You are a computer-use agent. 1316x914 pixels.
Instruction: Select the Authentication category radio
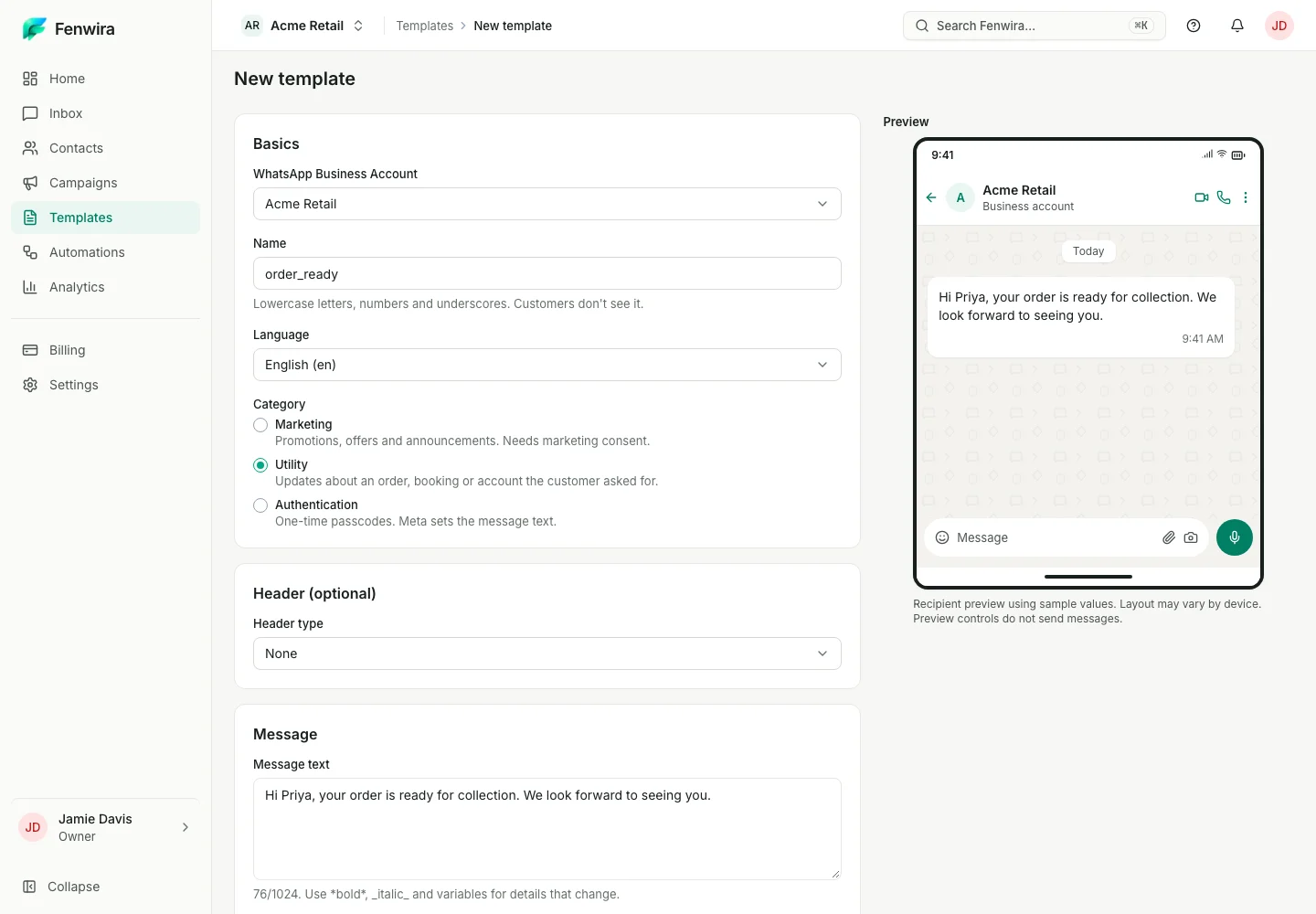(260, 505)
